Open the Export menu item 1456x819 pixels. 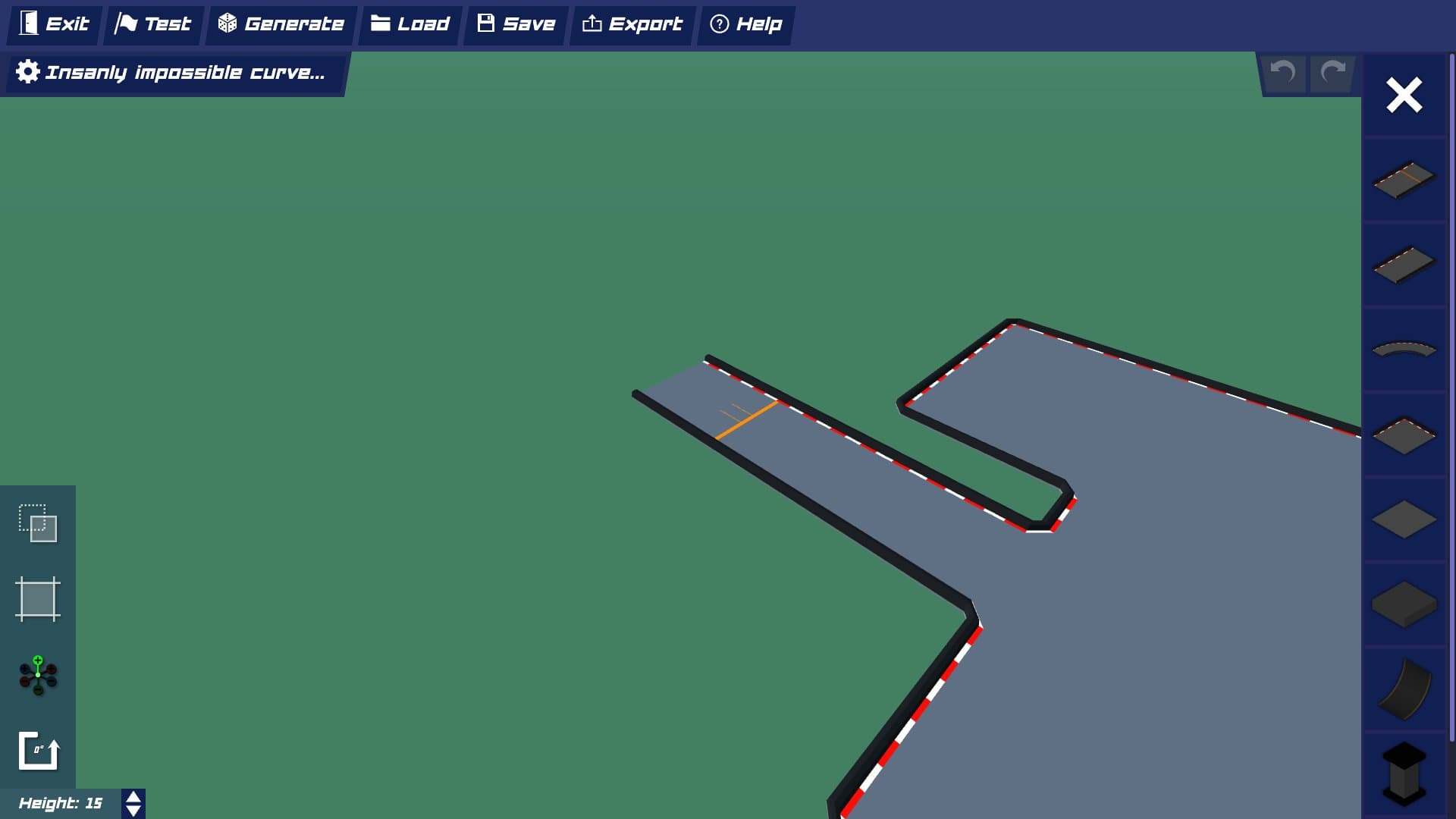click(632, 24)
